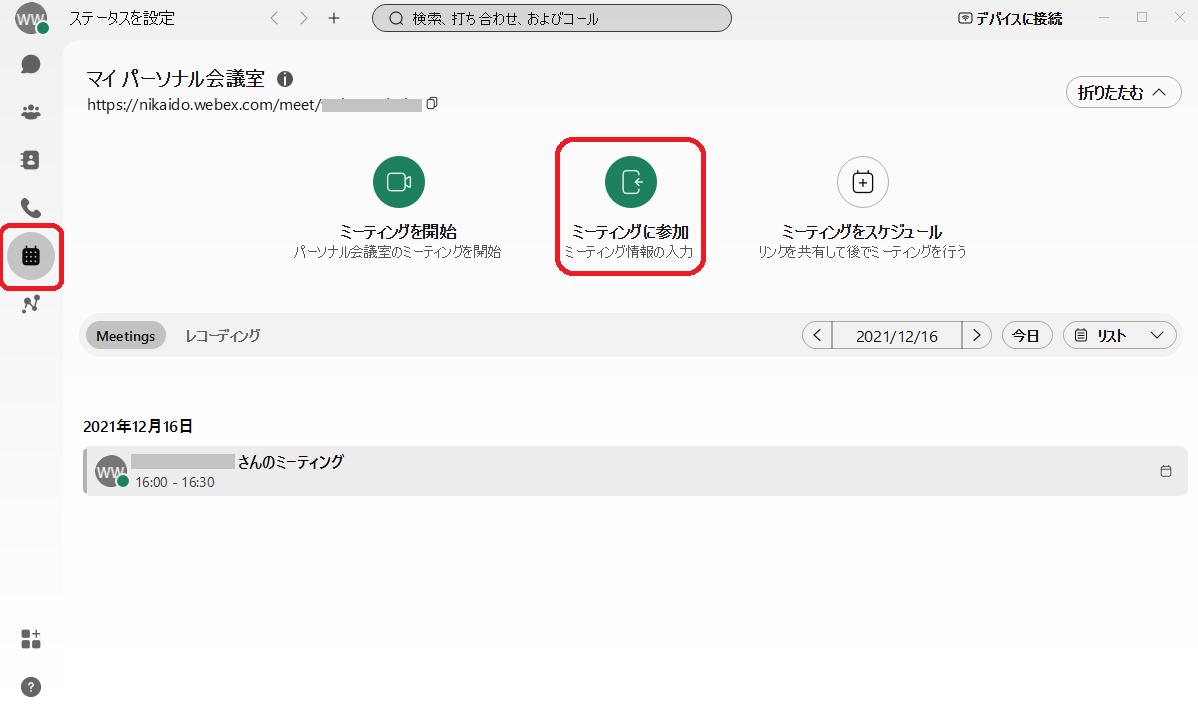
Task: Switch to the レコーディング tab
Action: point(222,335)
